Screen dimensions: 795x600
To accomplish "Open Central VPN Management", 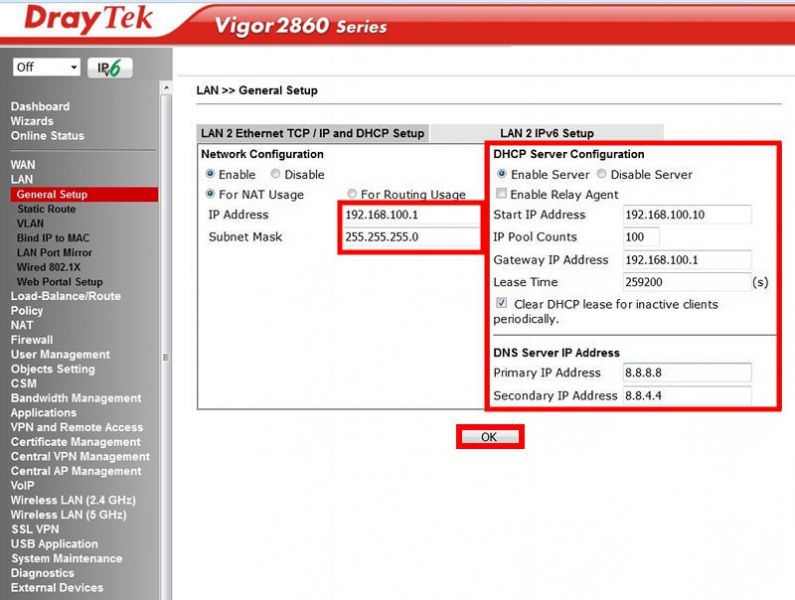I will point(80,457).
